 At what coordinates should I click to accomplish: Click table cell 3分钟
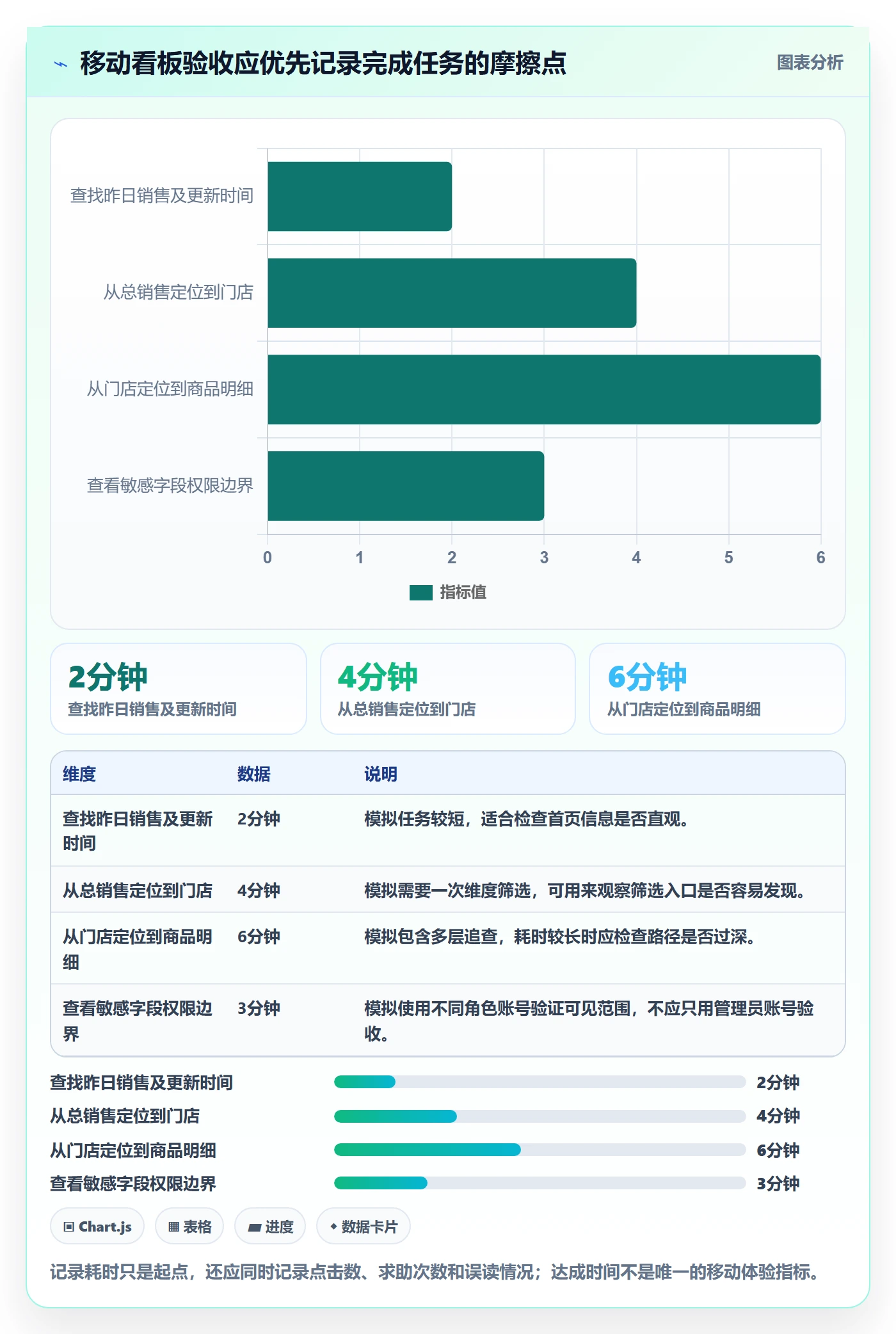259,1009
